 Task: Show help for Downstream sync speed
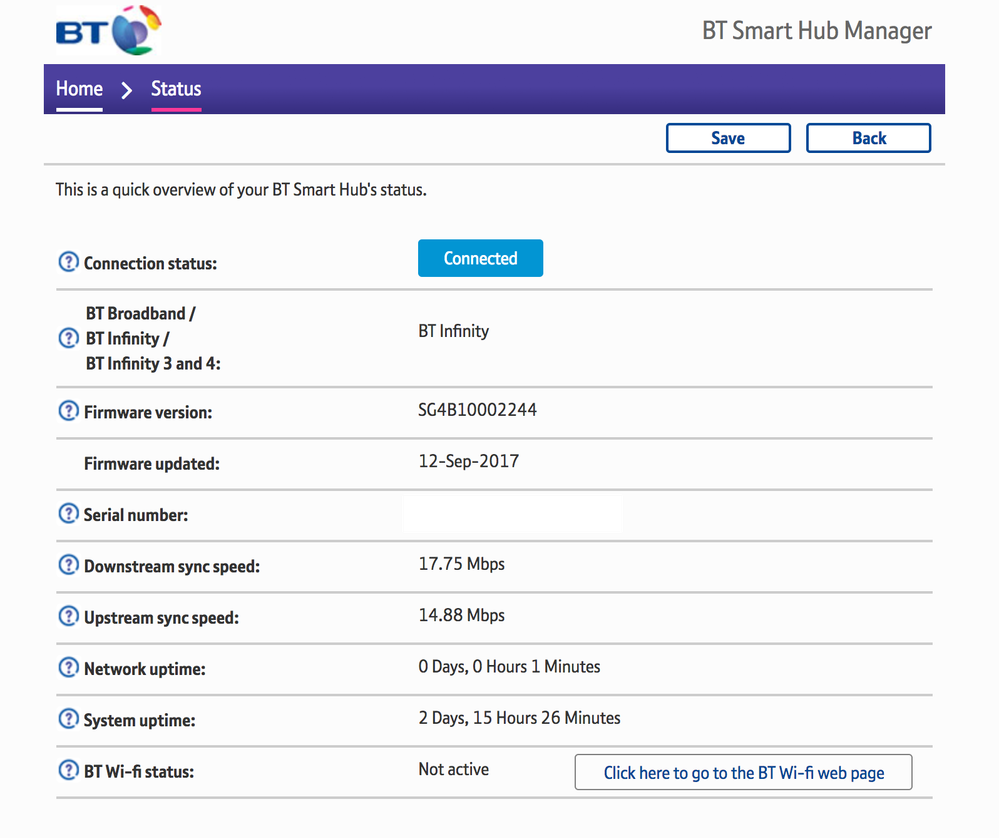[68, 565]
